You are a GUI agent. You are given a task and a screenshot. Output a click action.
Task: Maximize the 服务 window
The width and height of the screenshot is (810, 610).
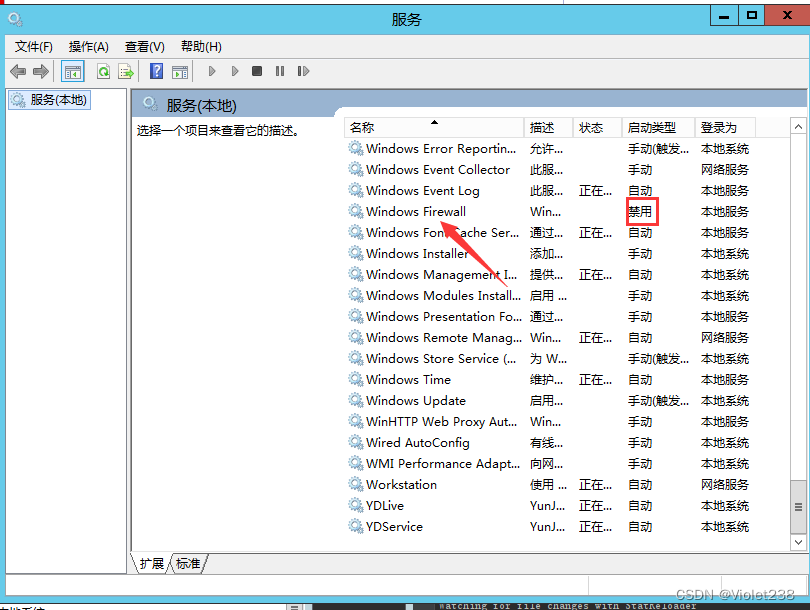[752, 15]
